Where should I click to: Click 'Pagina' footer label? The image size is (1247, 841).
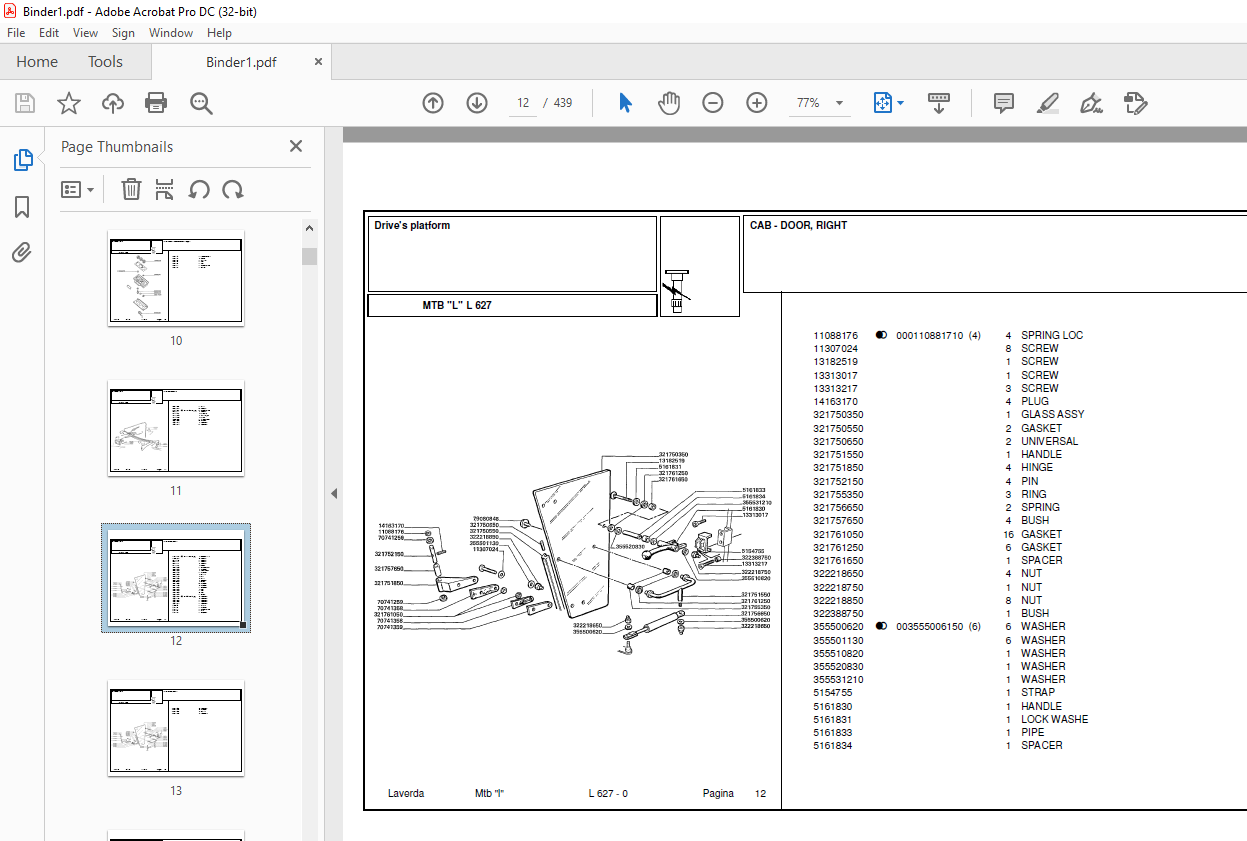point(718,794)
